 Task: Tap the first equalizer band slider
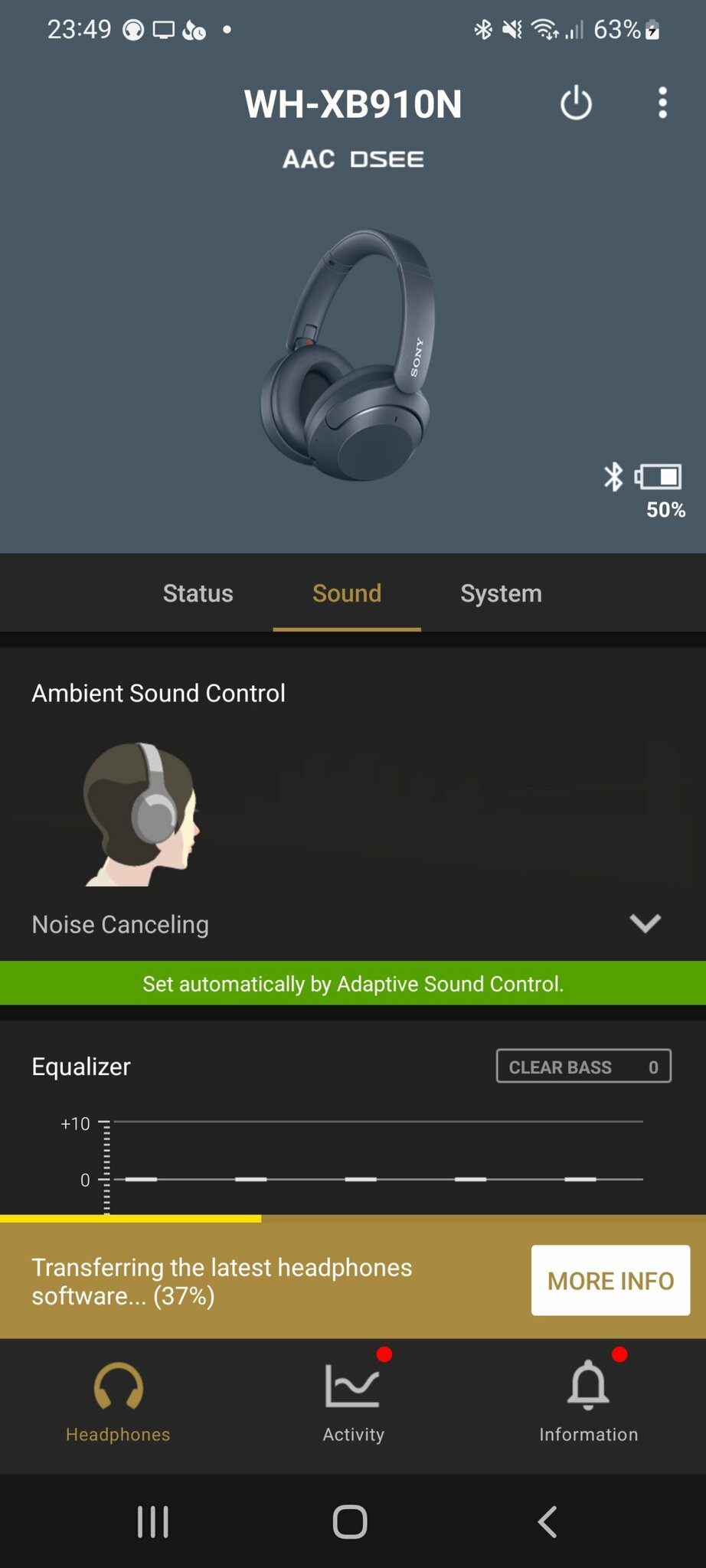(x=141, y=1179)
